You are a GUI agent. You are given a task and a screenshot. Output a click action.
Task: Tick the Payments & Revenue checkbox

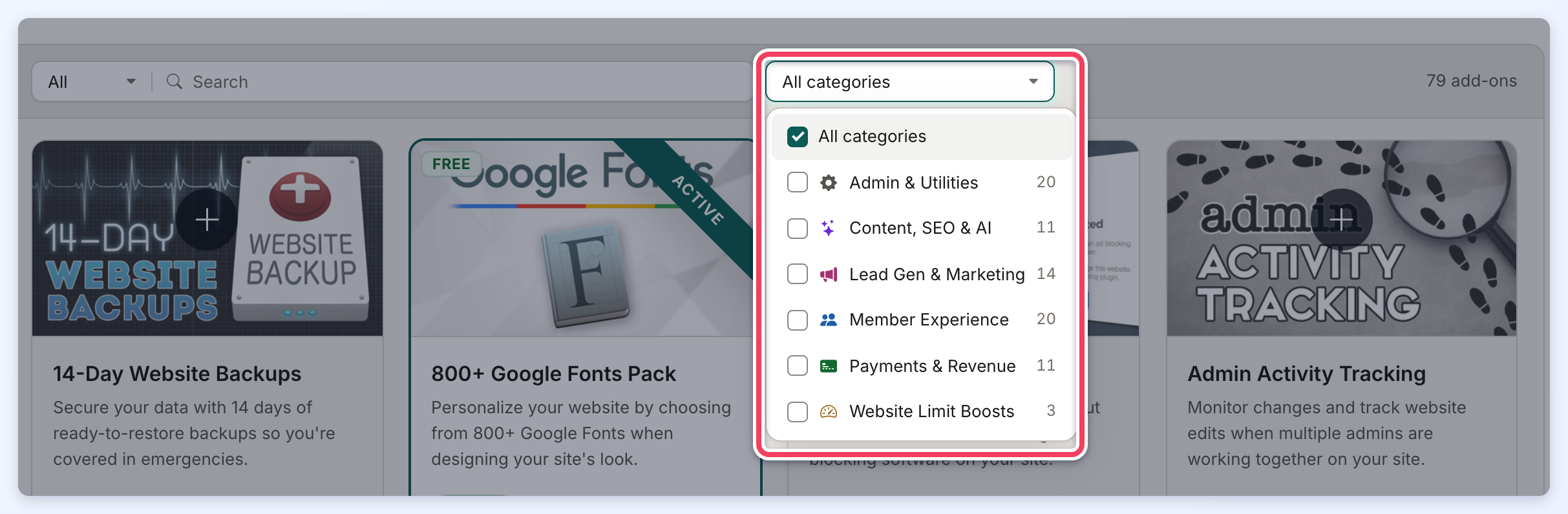point(798,366)
